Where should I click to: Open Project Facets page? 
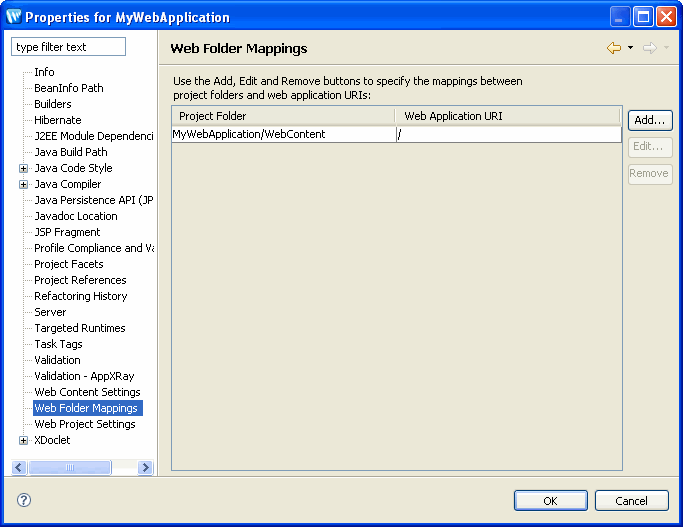point(69,264)
